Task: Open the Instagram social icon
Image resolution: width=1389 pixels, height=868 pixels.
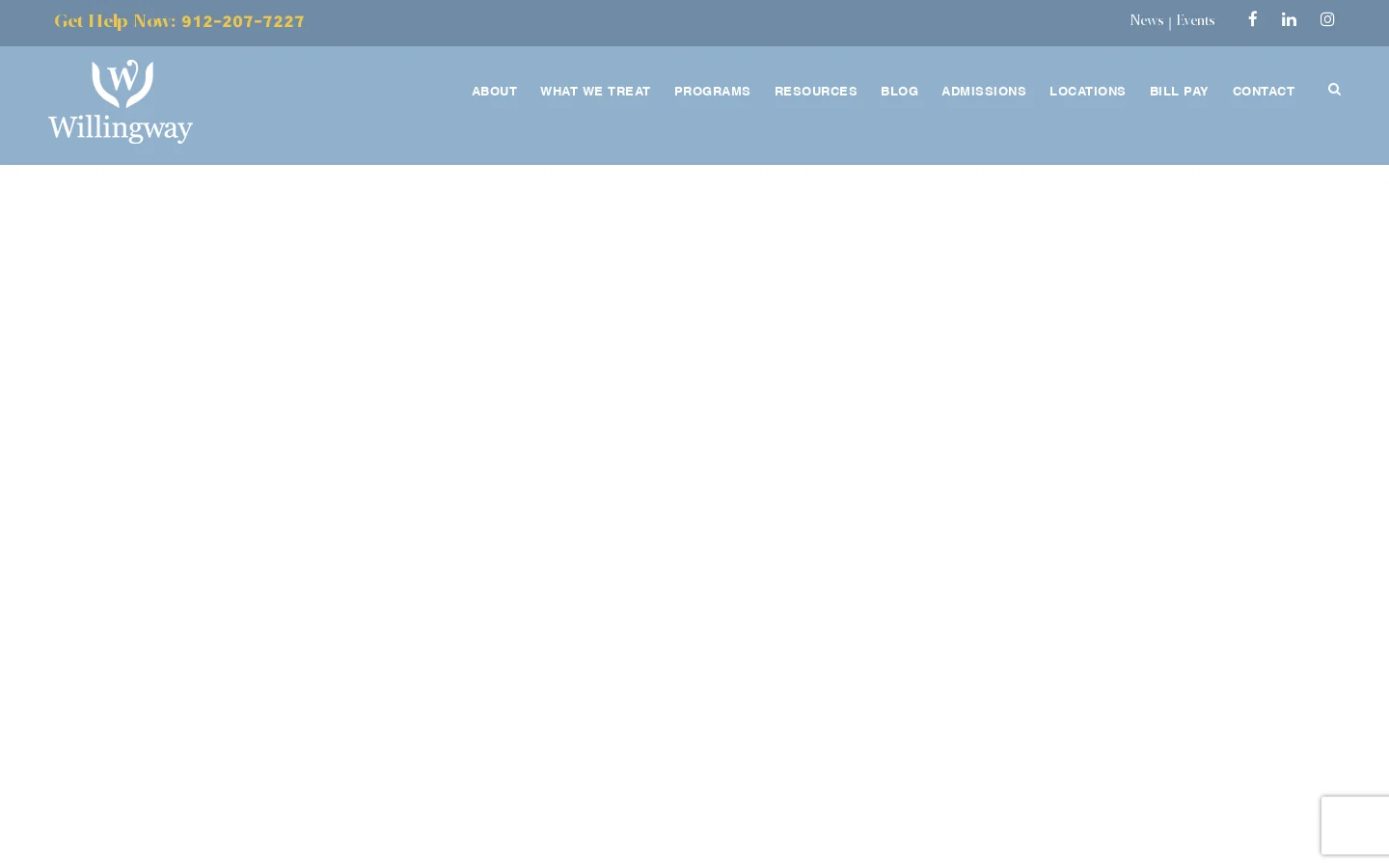Action: coord(1327,19)
